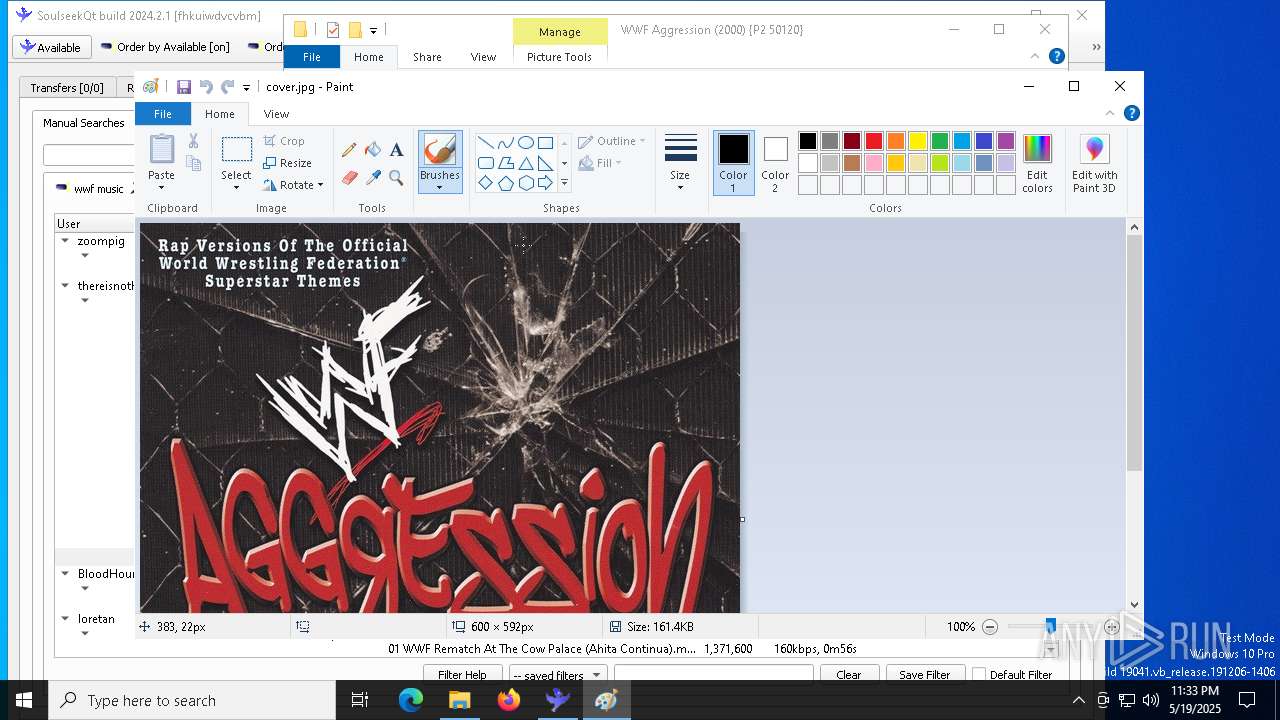Open Transfers [0/0] tab in Soulseek

coord(67,88)
